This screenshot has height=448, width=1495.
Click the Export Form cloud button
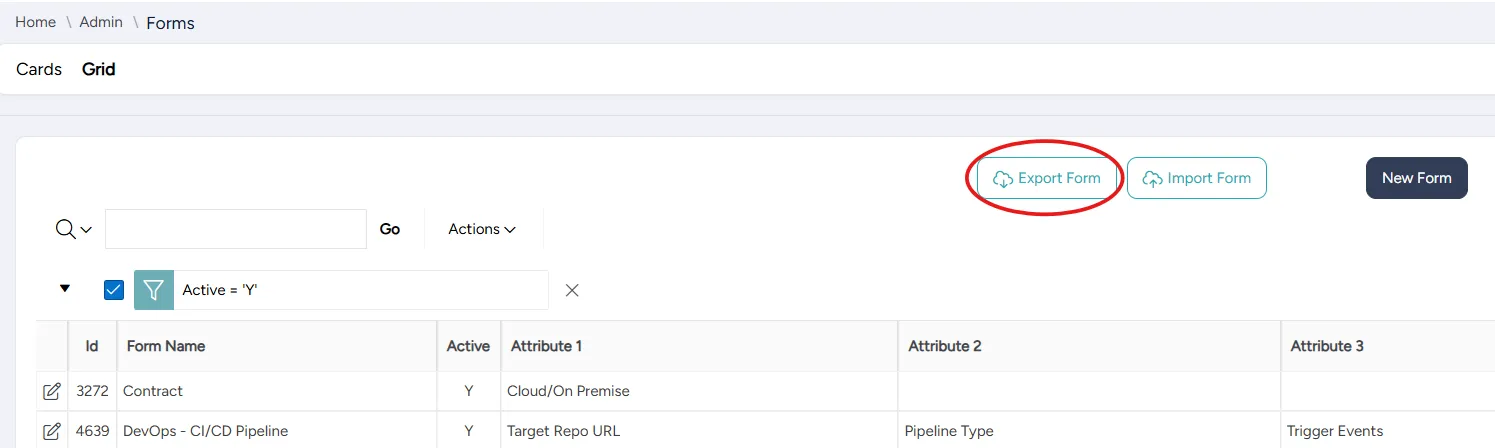tap(1046, 178)
